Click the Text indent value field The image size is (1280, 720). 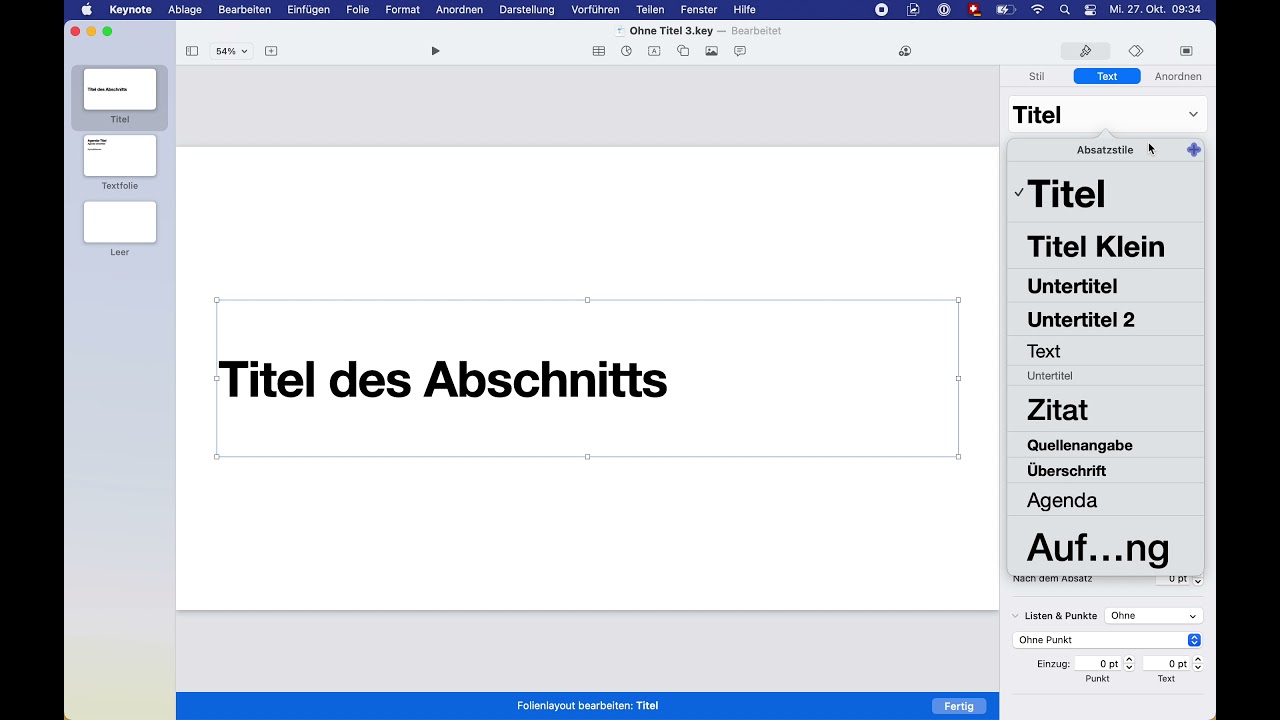click(x=1167, y=664)
